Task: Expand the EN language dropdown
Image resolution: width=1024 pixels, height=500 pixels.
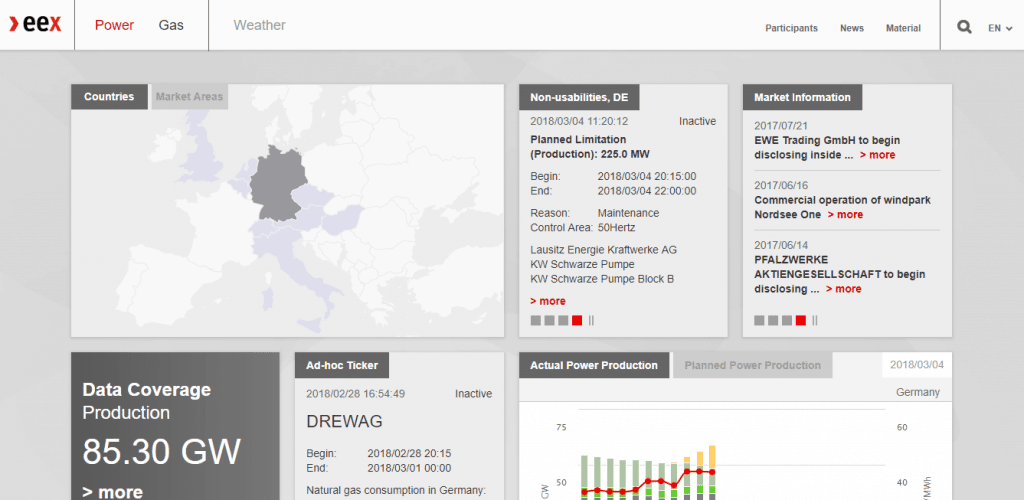Action: (x=1000, y=28)
